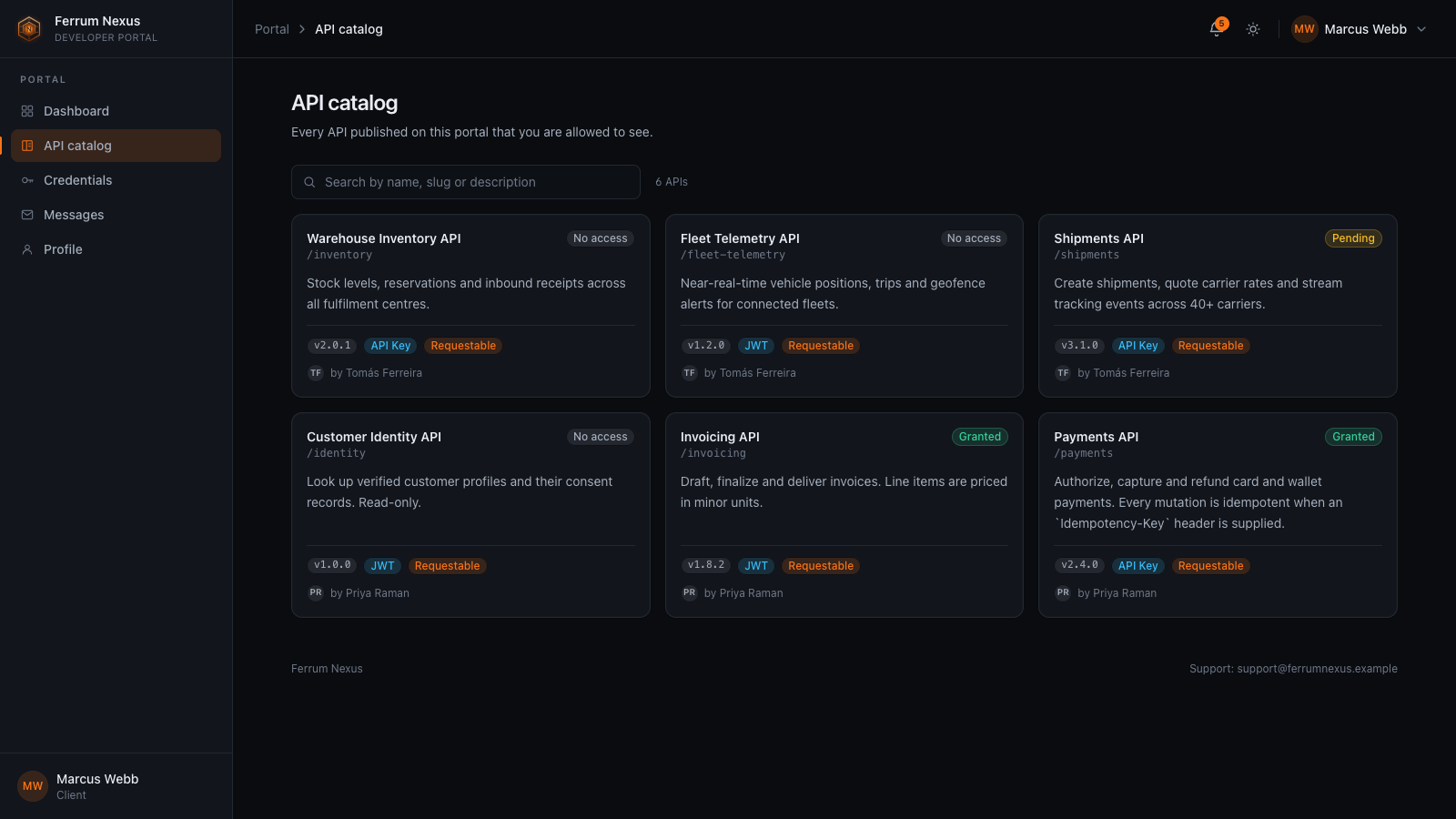This screenshot has width=1456, height=819.
Task: Open Invoicing API card title
Action: (x=720, y=437)
